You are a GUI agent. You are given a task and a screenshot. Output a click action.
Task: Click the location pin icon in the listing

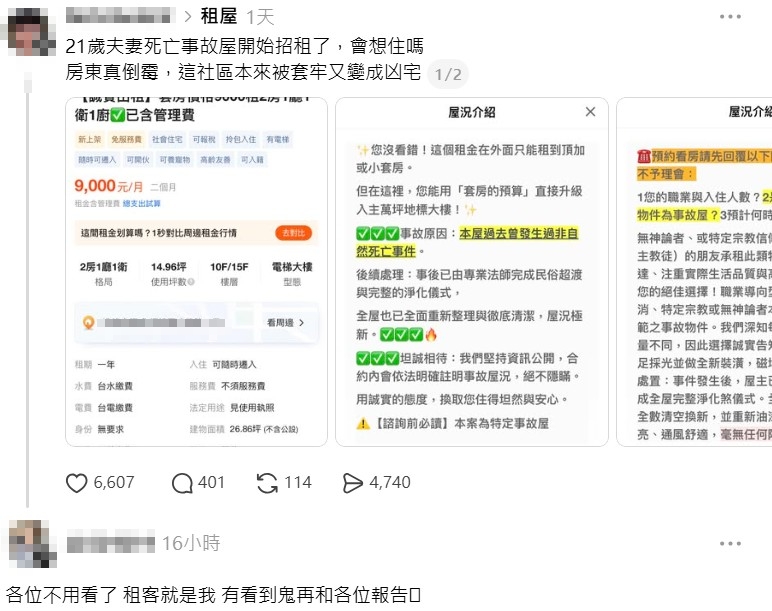[x=88, y=322]
